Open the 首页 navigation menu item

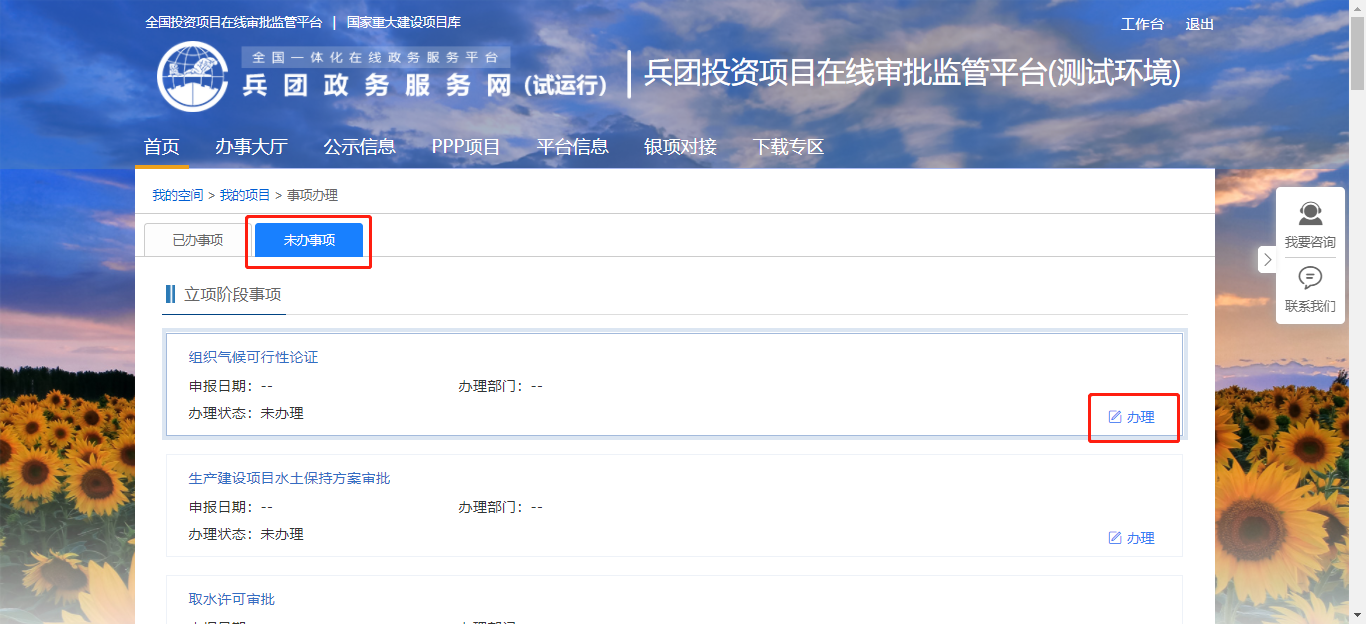point(161,147)
